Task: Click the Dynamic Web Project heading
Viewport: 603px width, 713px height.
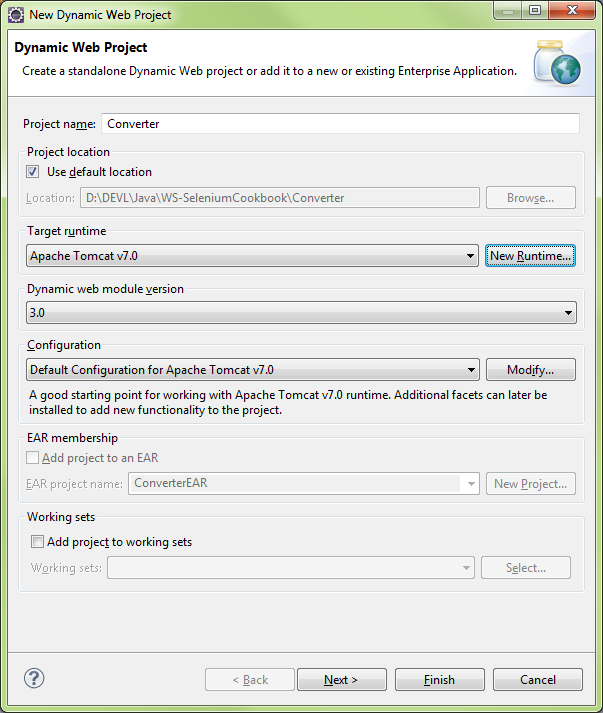Action: 81,47
